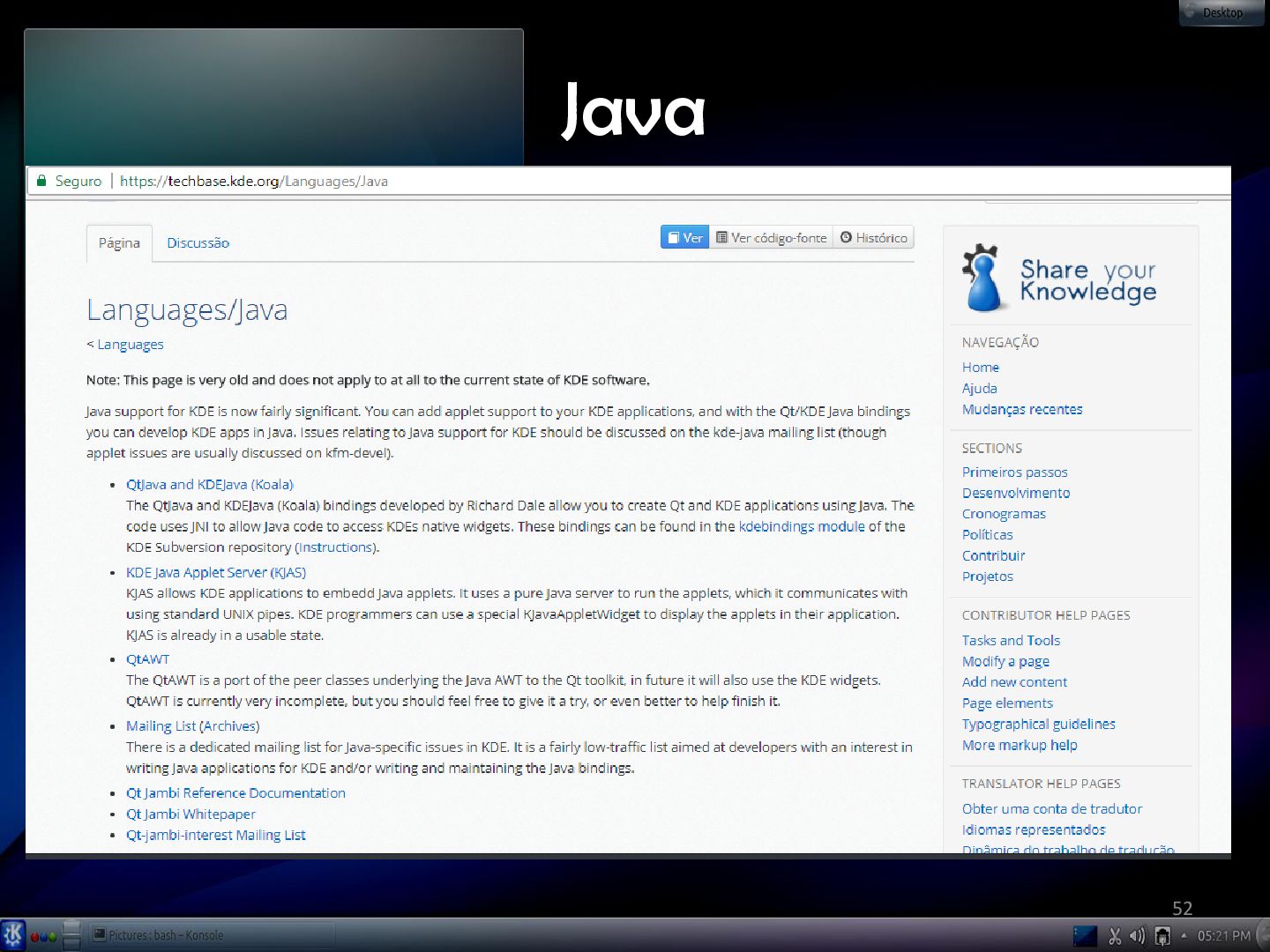1270x952 pixels.
Task: Open QtJava and KDEJava (Koala) link
Action: click(210, 485)
